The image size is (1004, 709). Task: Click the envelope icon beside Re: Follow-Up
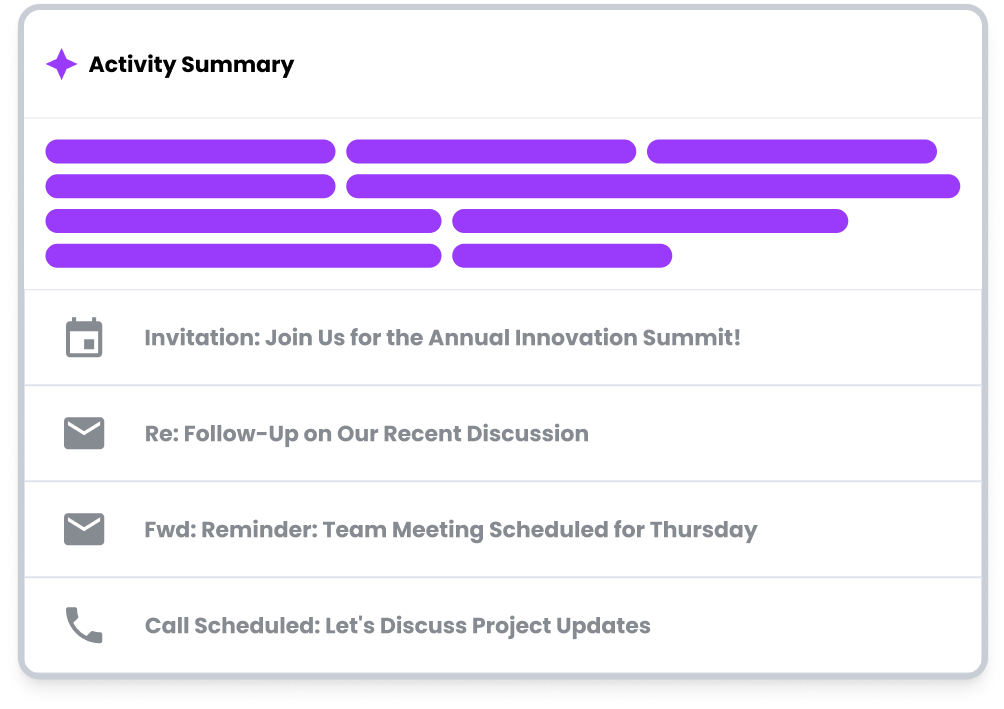(84, 433)
